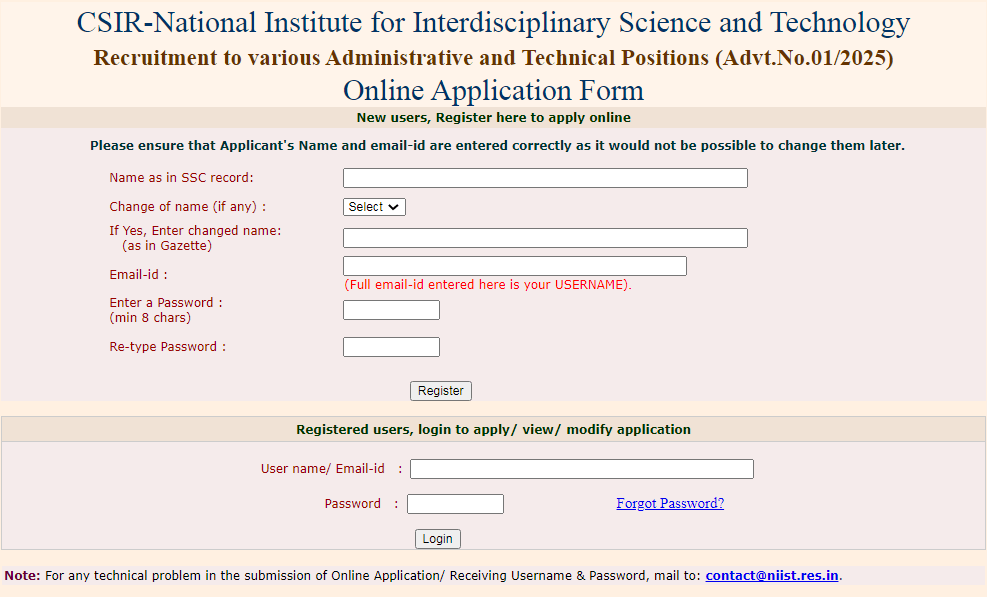Focus the login Password field
The height and width of the screenshot is (597, 987).
click(455, 504)
